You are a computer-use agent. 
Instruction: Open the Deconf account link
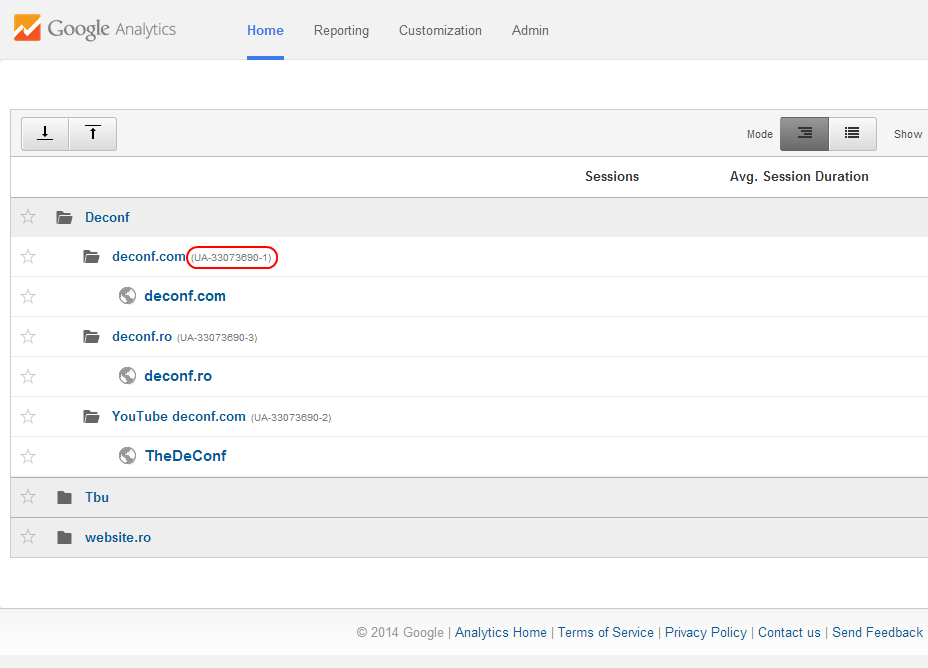(107, 217)
